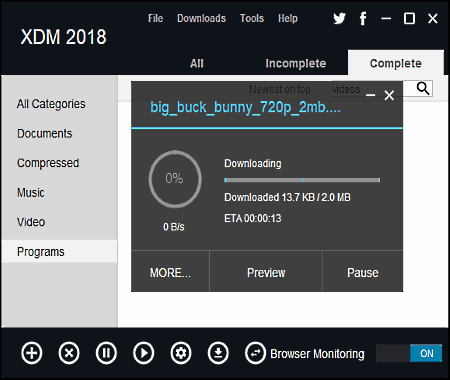Screen dimensions: 450x380
Task: Open the File menu
Action: pos(156,18)
